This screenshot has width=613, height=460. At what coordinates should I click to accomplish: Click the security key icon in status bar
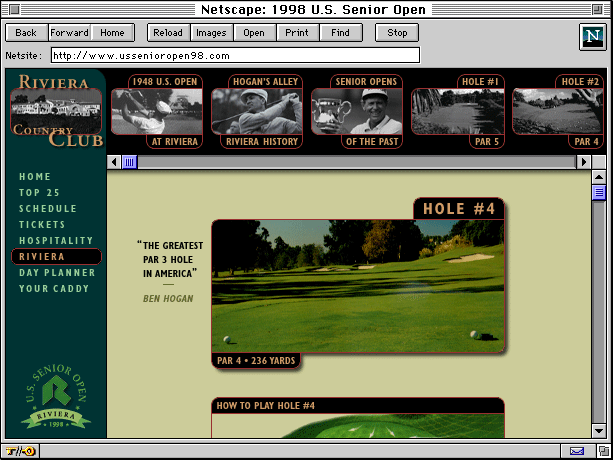point(21,451)
